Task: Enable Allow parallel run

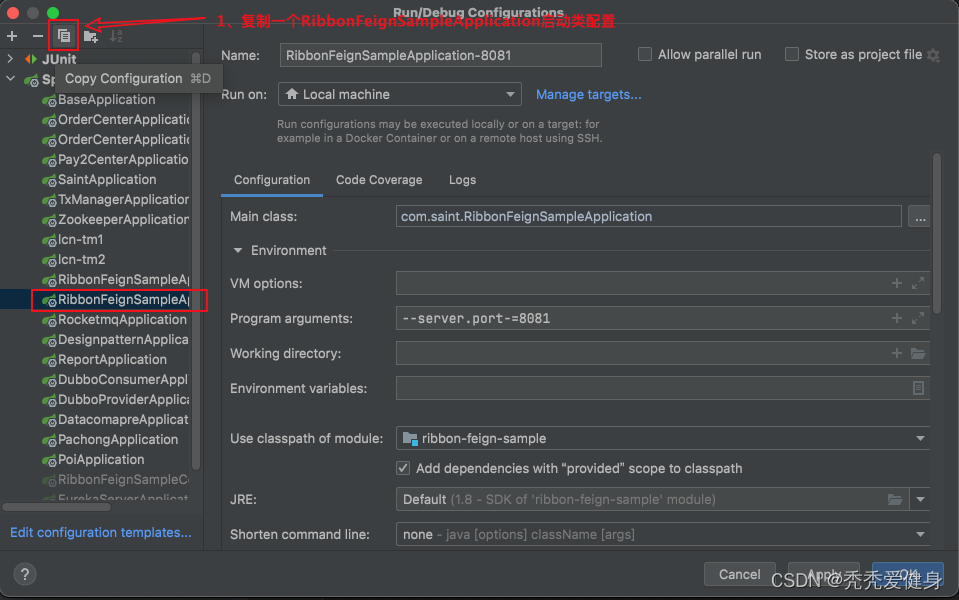Action: point(645,54)
